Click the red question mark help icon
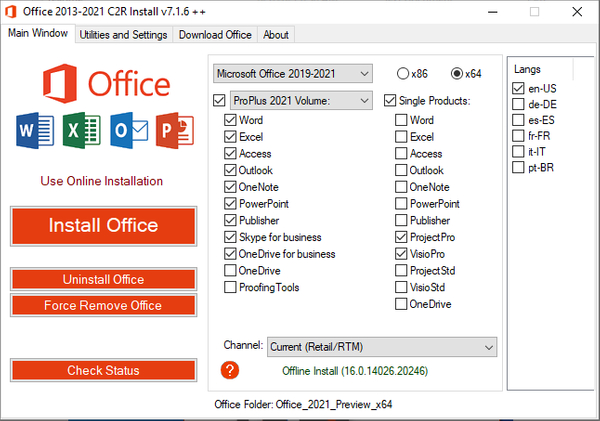The image size is (600, 421). (231, 371)
